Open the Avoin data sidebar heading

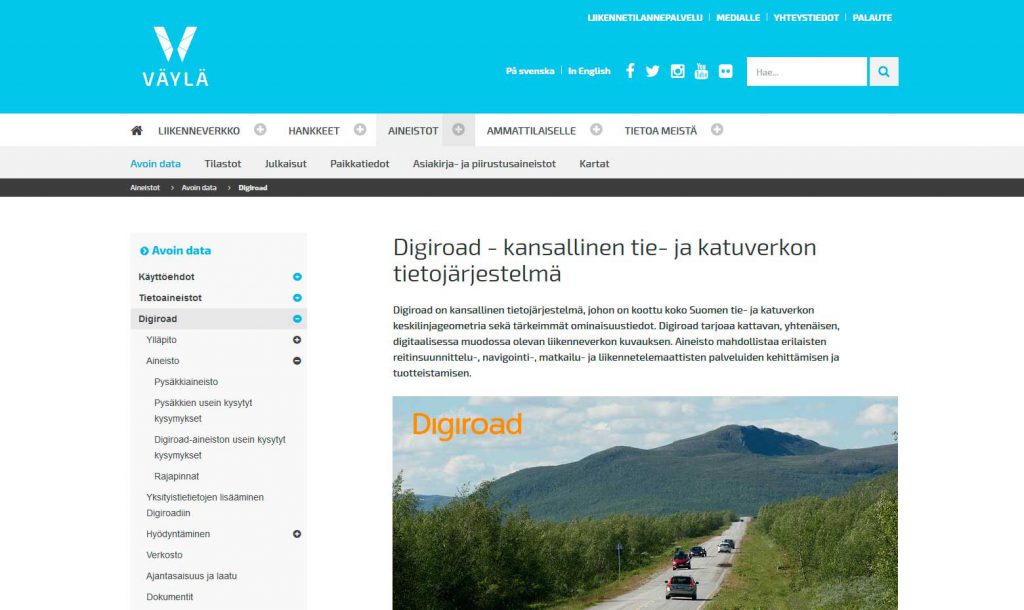pos(181,250)
